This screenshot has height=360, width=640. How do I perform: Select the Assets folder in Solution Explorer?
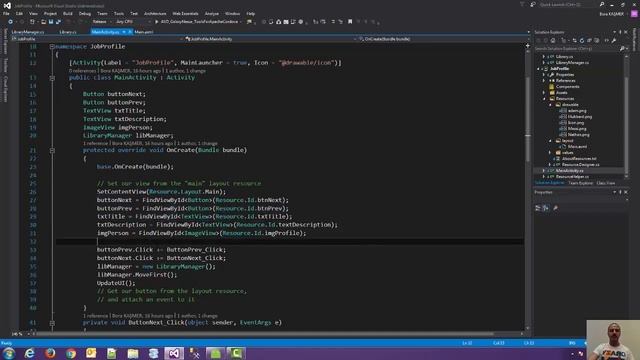(561, 93)
